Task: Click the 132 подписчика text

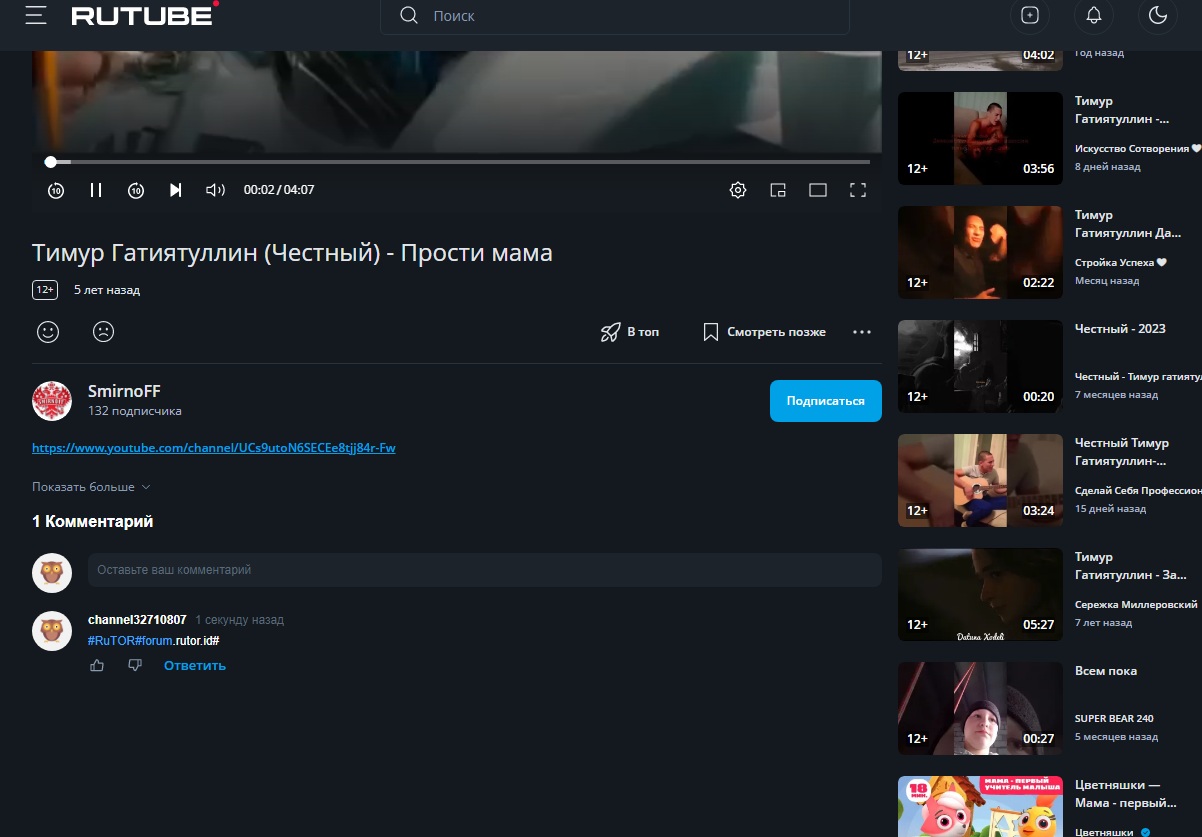Action: [x=135, y=411]
